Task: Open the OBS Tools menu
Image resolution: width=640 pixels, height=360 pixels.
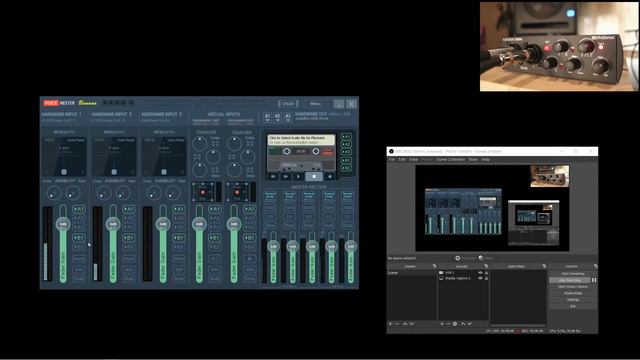Action: pyautogui.click(x=473, y=160)
